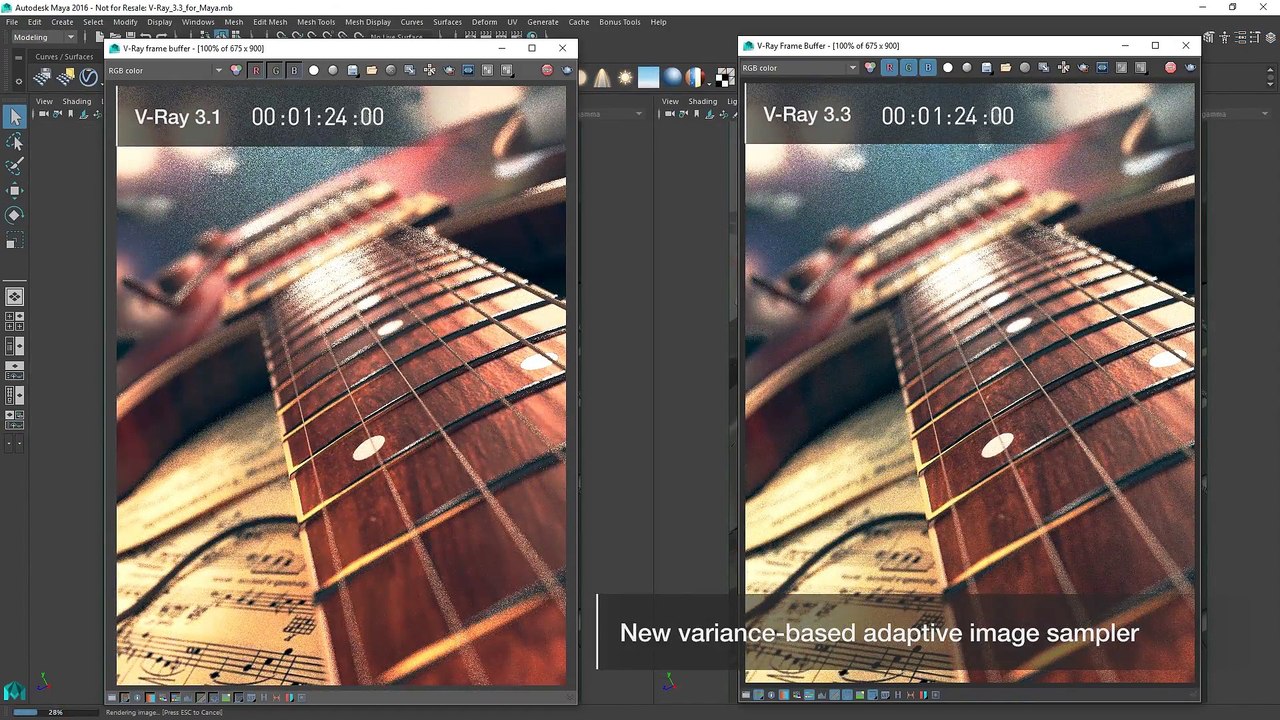Save image in left frame buffer
Viewport: 1280px width, 720px height.
352,70
